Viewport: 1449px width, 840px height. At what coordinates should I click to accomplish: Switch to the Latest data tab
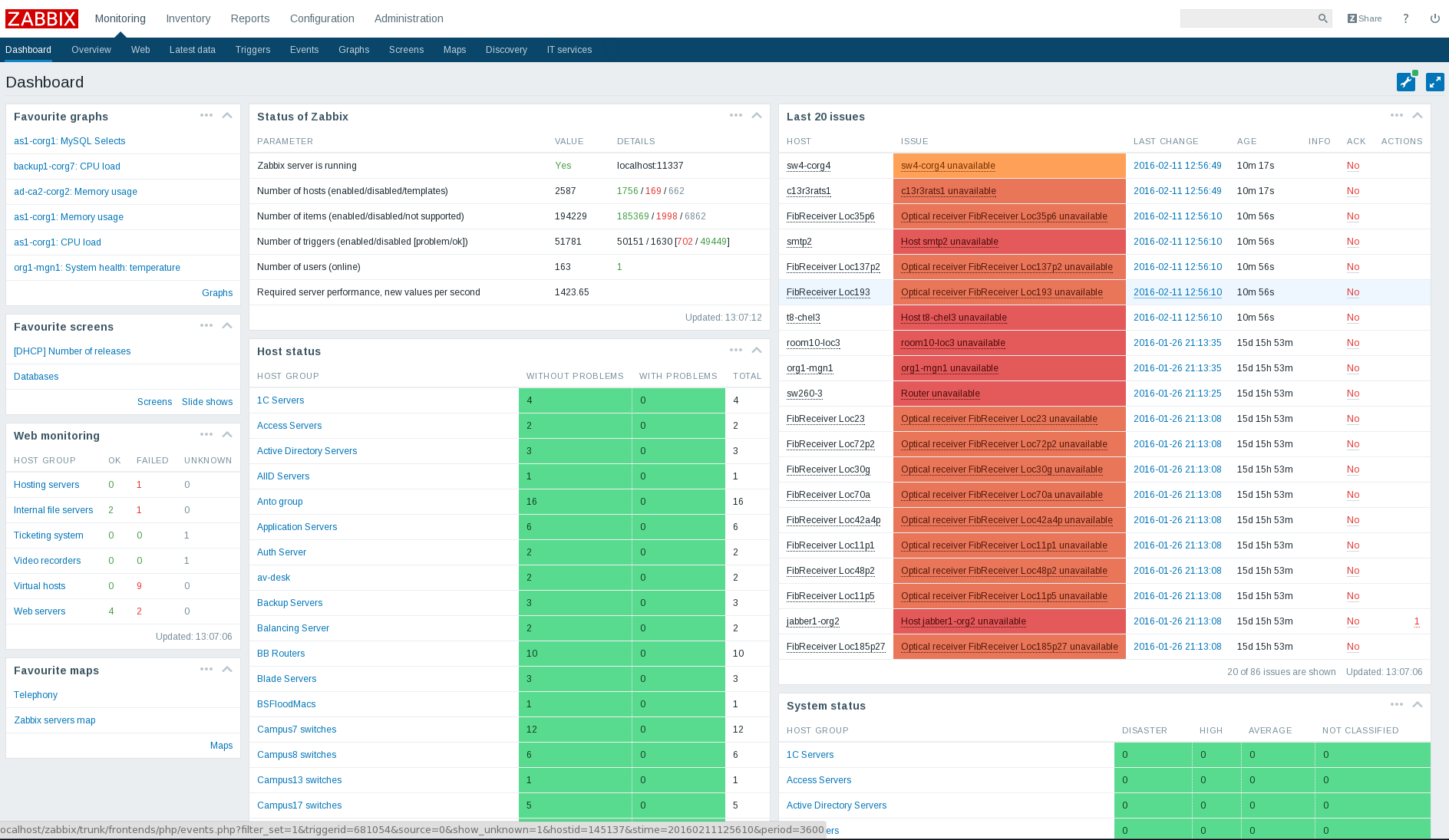[192, 49]
